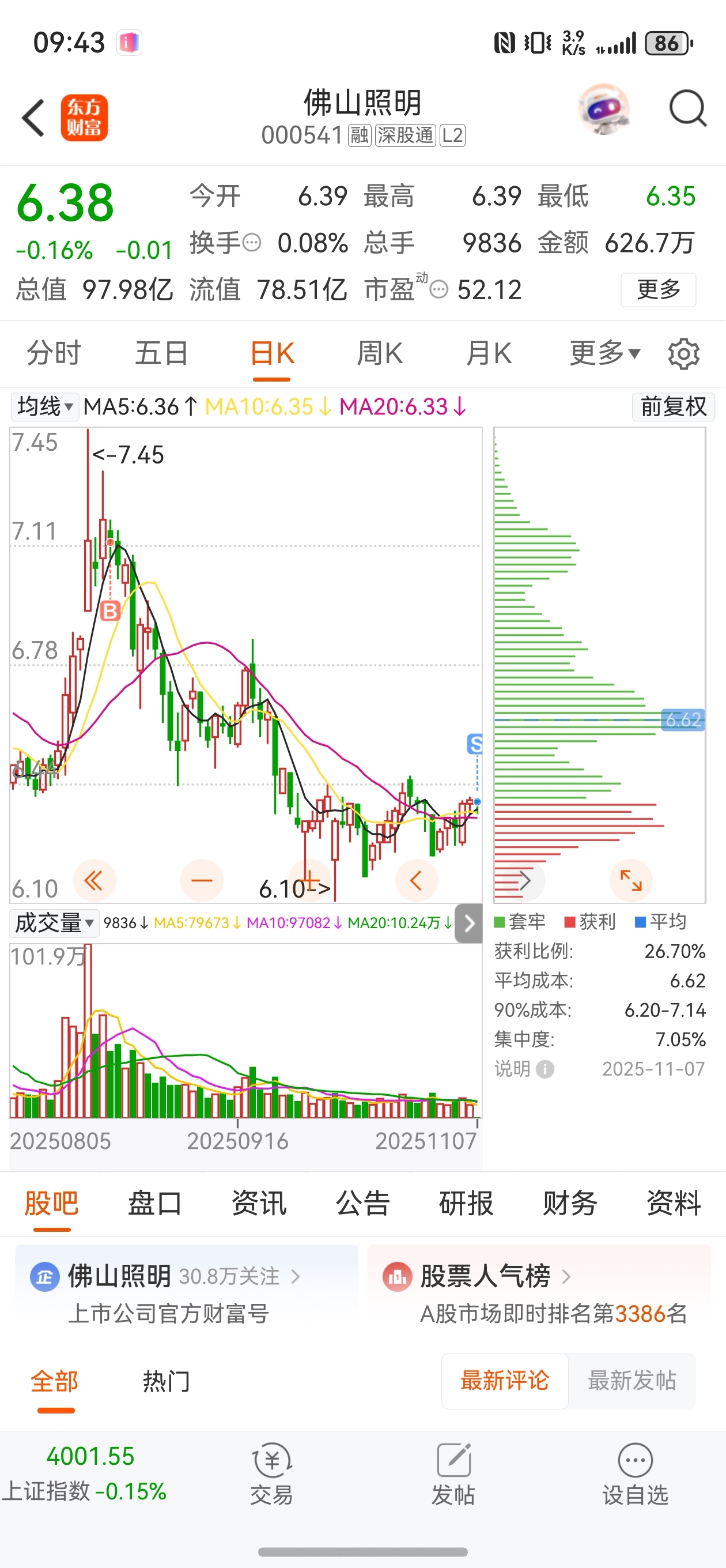Open the 财务 section tab
The image size is (726, 1568).
(570, 1204)
